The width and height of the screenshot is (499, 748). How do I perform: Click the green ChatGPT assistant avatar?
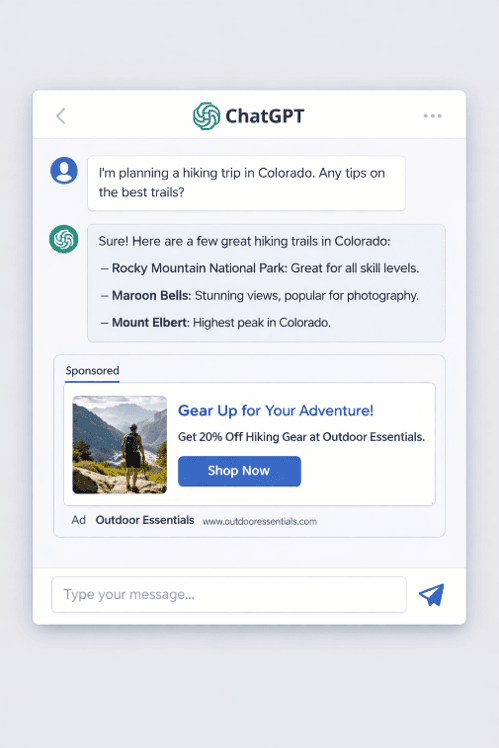(x=64, y=239)
